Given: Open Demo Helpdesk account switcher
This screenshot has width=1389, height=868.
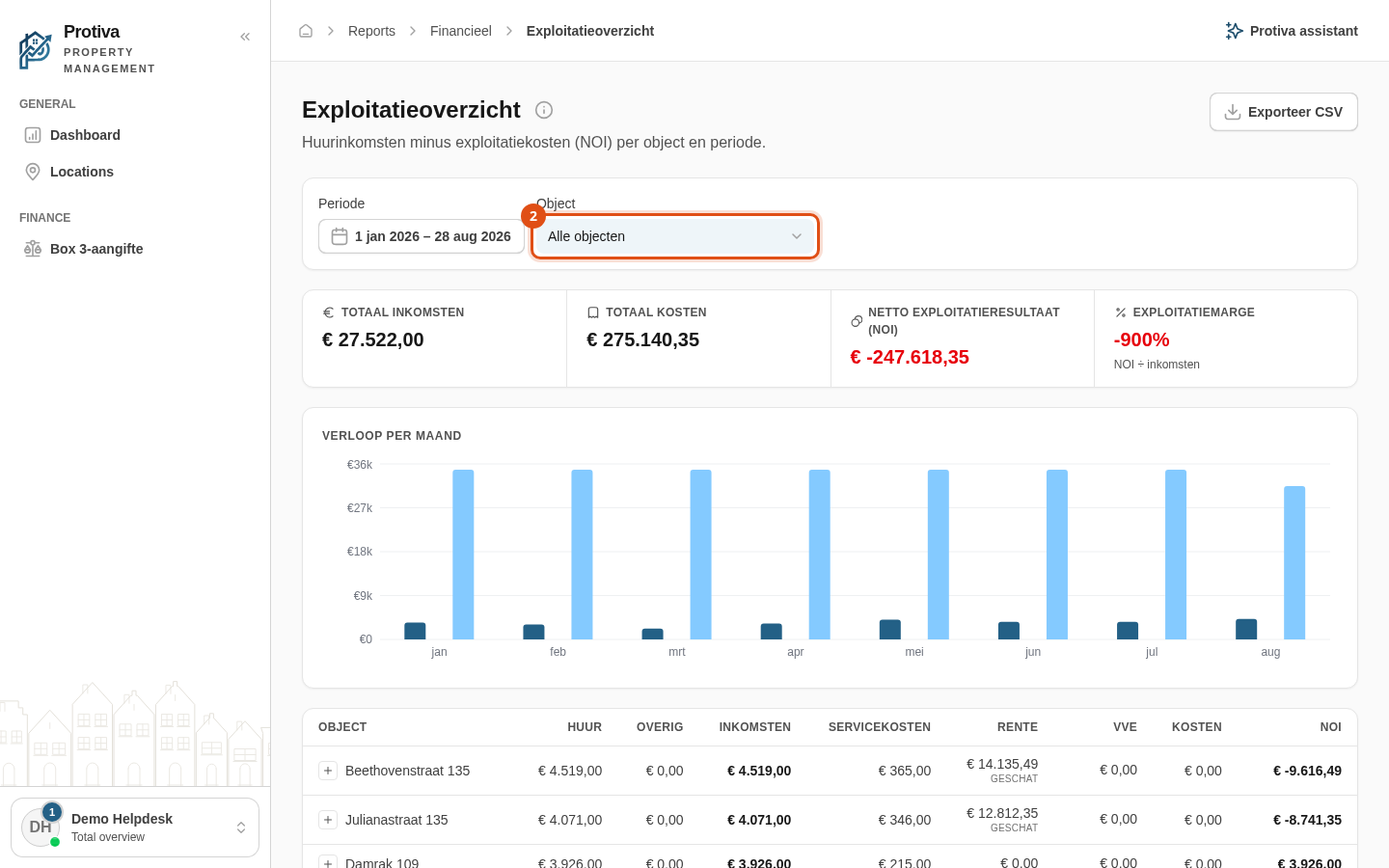Looking at the screenshot, I should point(135,827).
